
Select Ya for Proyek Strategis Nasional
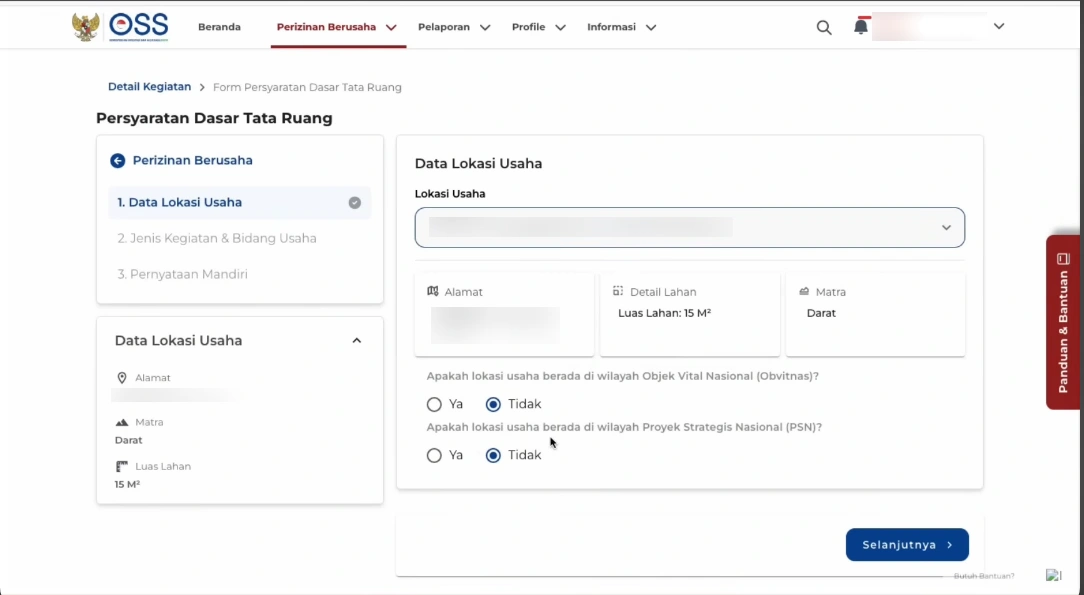point(434,456)
